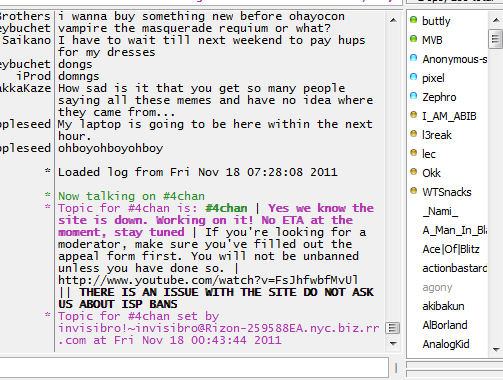Click chat scrollbar down arrow

point(393,344)
